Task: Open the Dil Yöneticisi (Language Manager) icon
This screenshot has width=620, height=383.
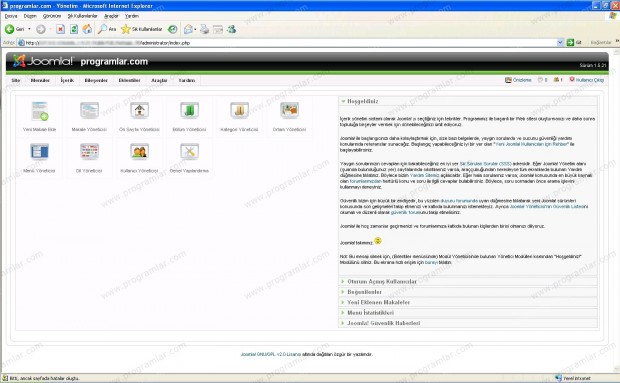Action: (x=89, y=152)
